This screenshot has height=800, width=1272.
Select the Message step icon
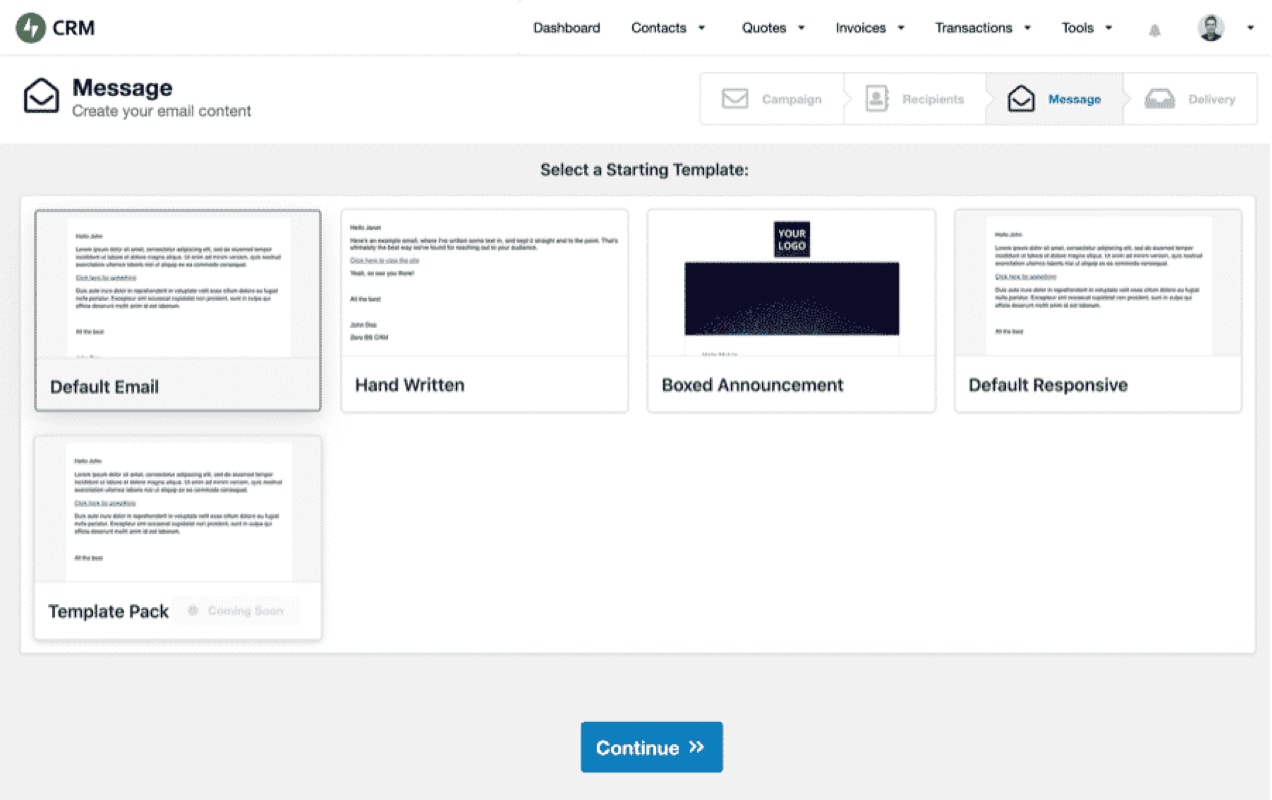click(x=1020, y=99)
